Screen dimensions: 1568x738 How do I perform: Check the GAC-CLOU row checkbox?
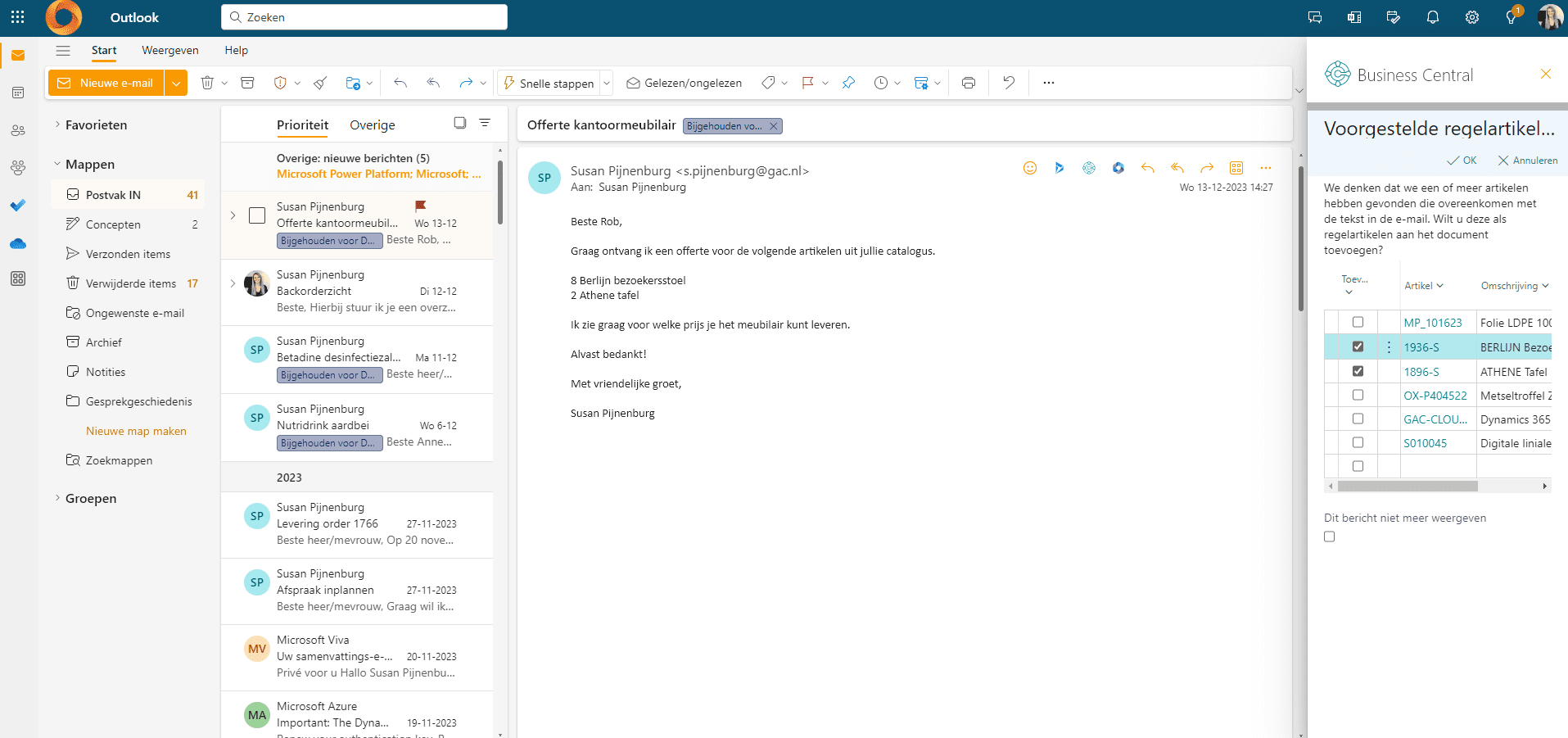(x=1358, y=419)
